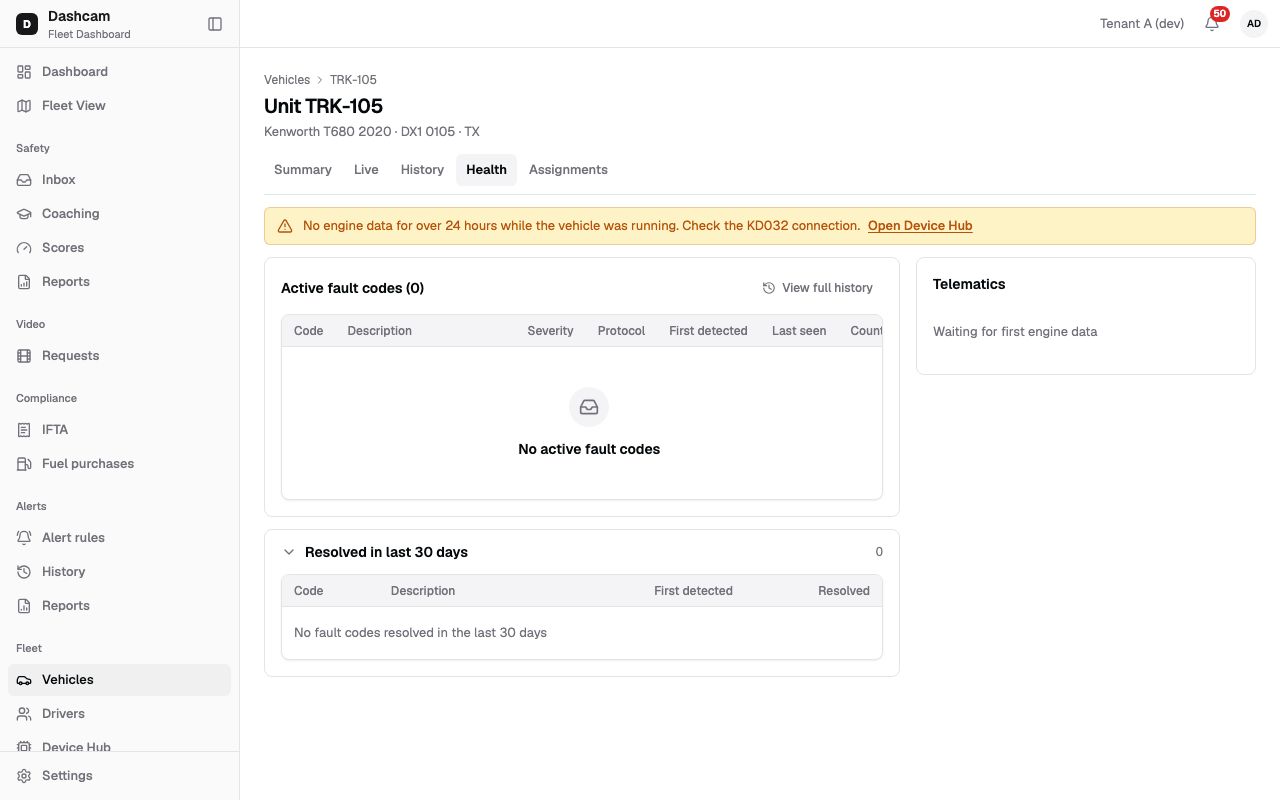Click the Drivers people icon
The height and width of the screenshot is (800, 1280).
(24, 714)
